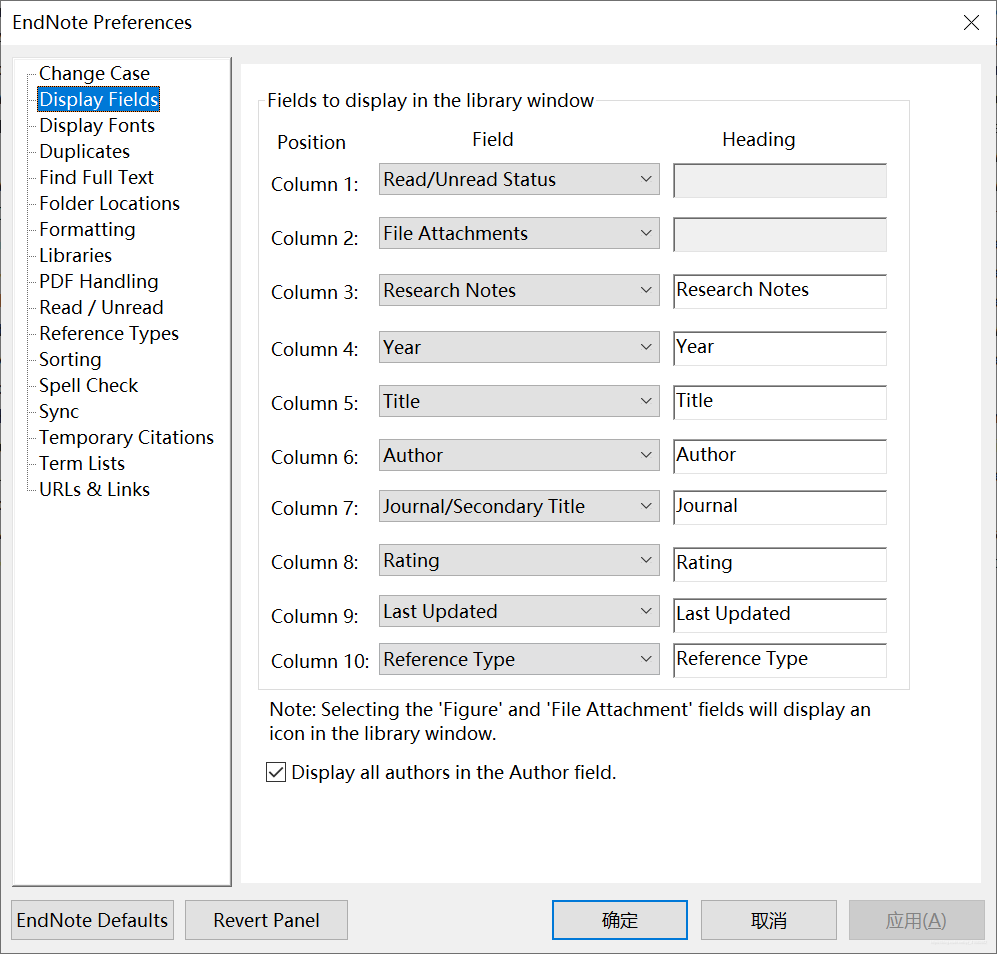The height and width of the screenshot is (954, 997).
Task: Open the Display Fonts preferences panel
Action: (97, 126)
